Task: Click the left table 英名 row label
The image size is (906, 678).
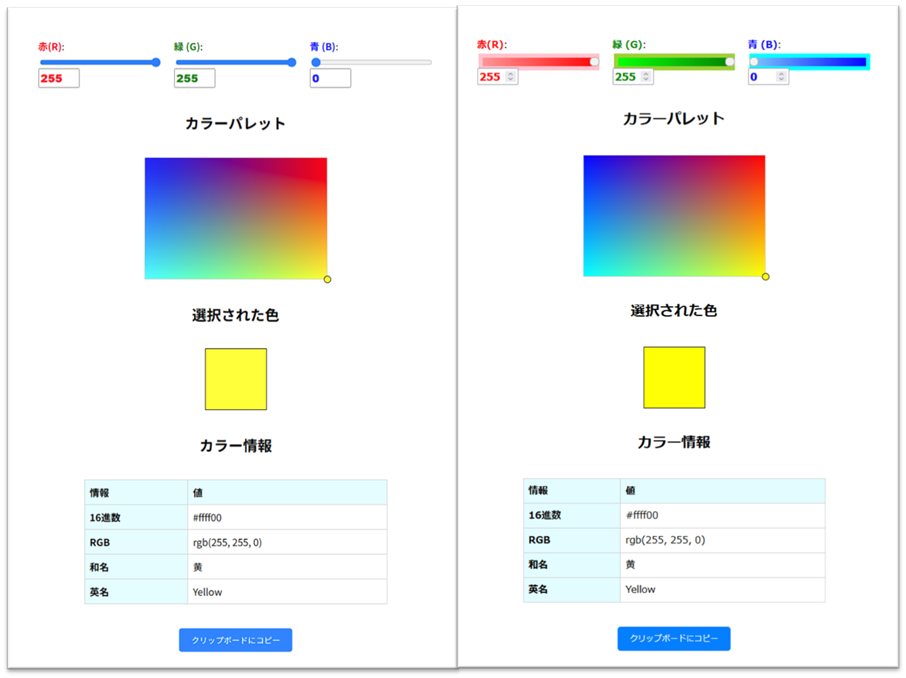Action: click(99, 592)
